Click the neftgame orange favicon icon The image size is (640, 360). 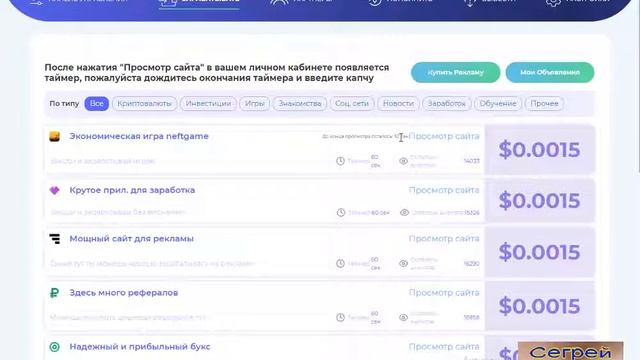54,136
